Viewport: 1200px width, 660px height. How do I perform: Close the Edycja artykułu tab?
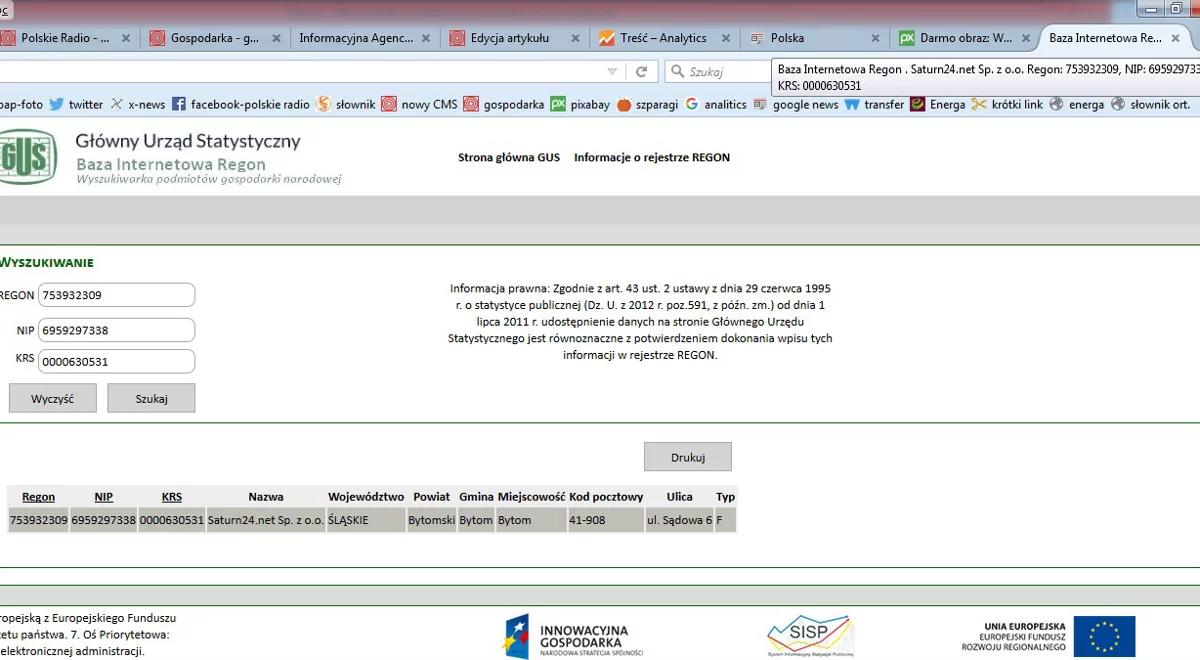576,38
